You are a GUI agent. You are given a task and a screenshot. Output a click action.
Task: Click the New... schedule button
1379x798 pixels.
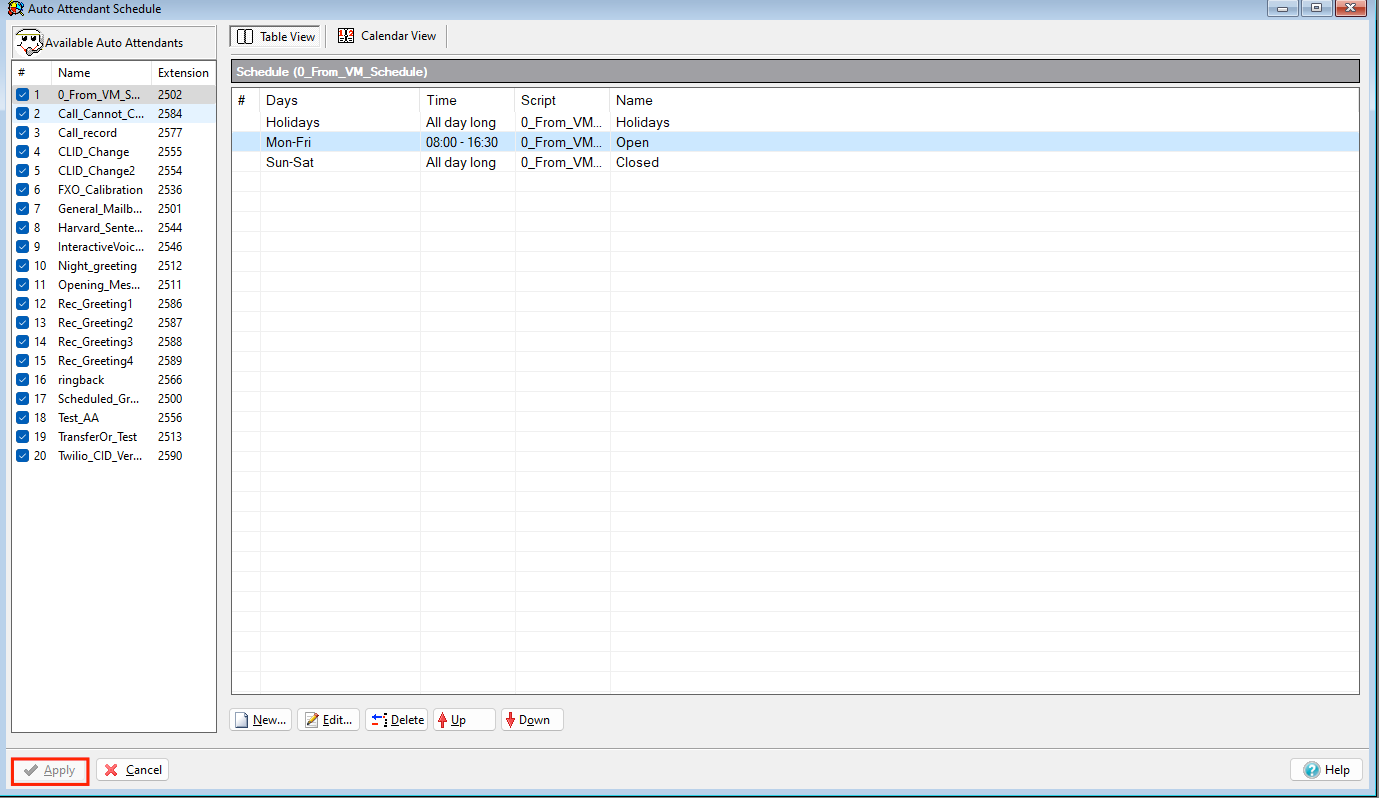[261, 720]
